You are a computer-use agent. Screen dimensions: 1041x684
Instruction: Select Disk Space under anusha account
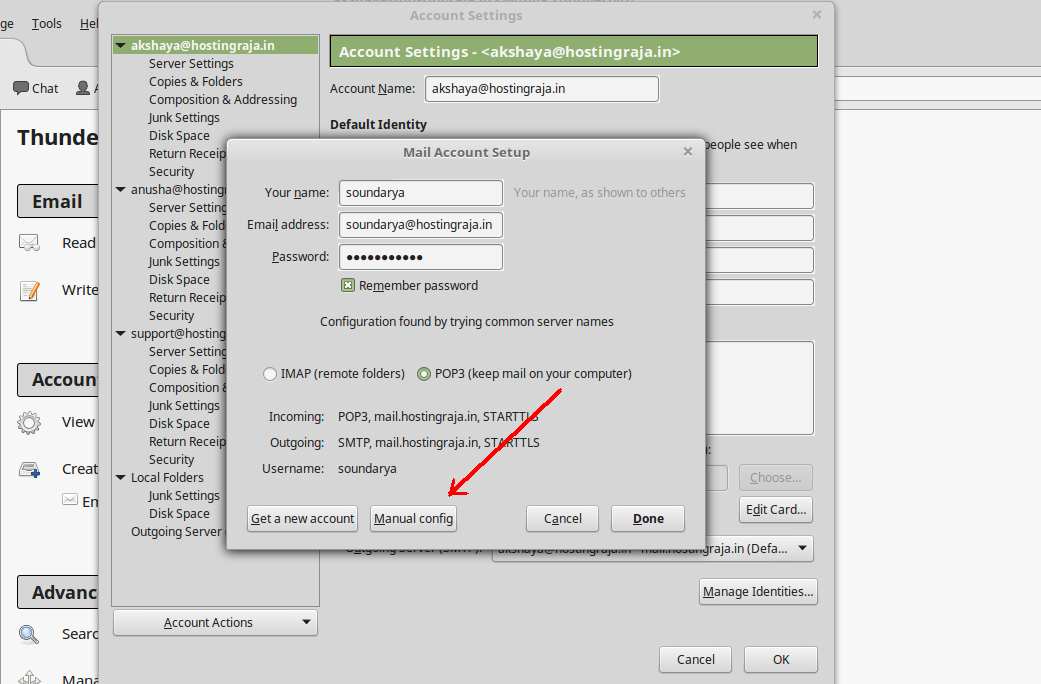coord(179,280)
